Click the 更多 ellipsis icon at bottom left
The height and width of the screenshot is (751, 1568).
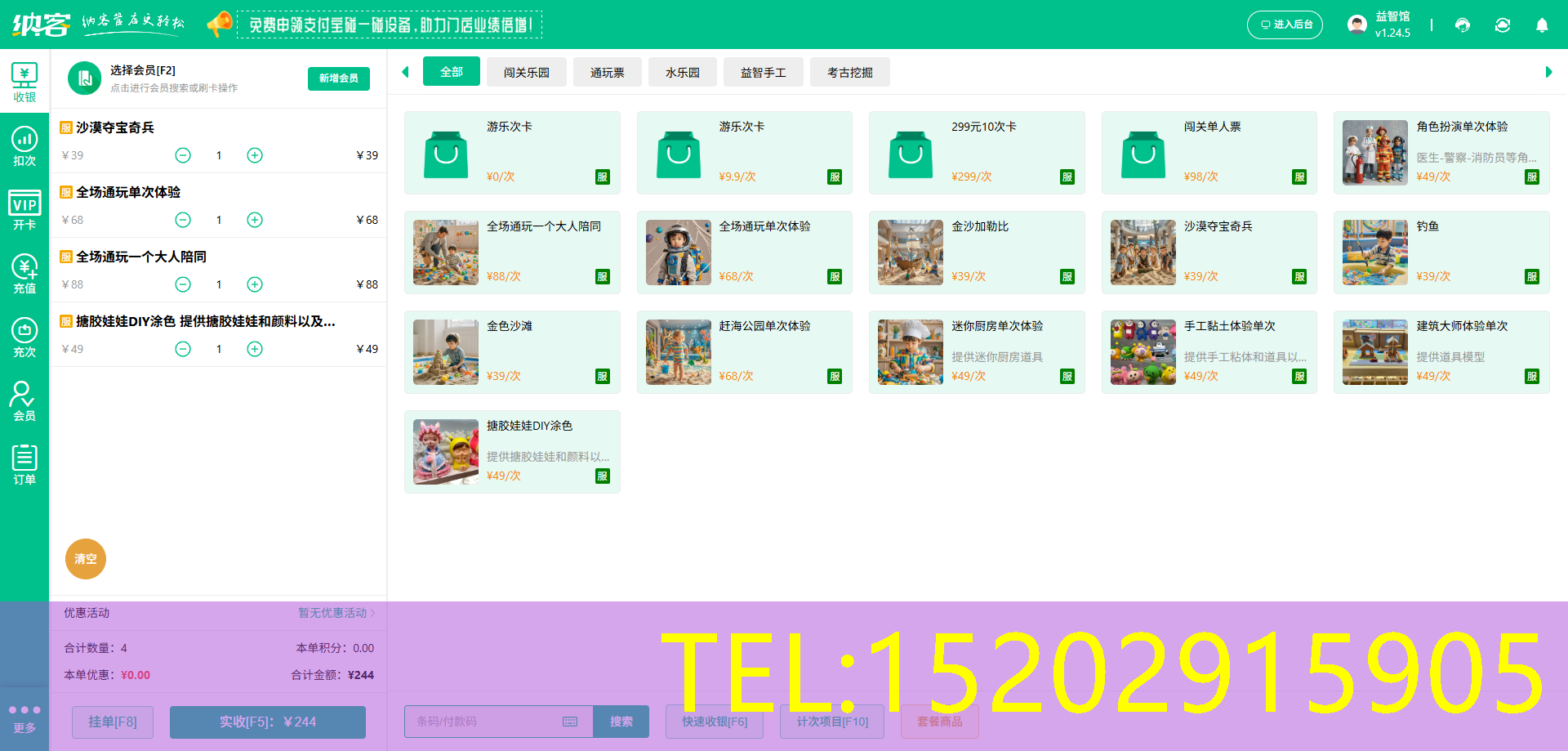click(24, 714)
